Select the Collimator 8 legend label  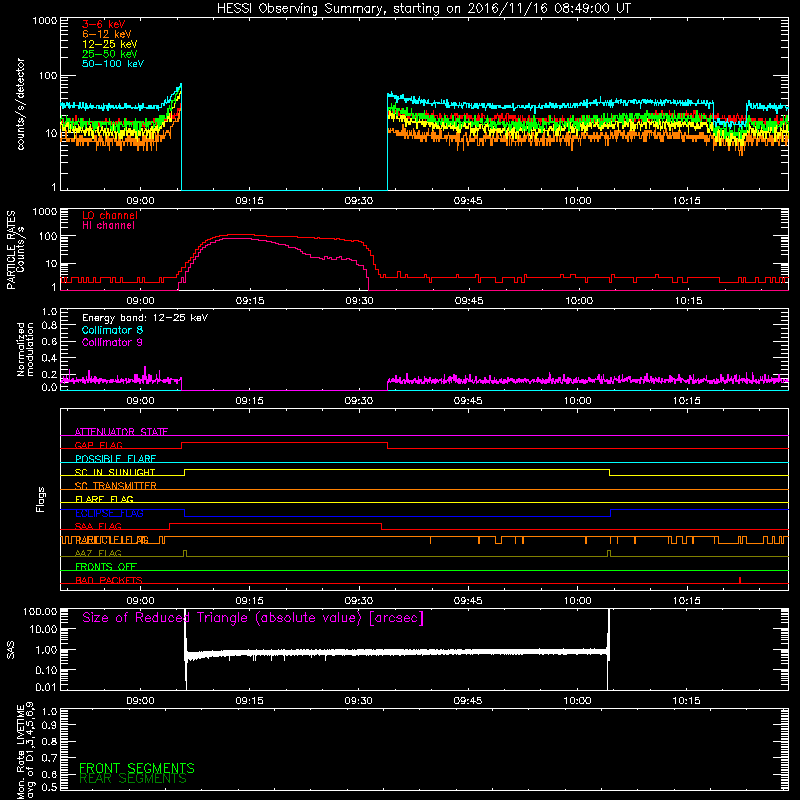112,330
